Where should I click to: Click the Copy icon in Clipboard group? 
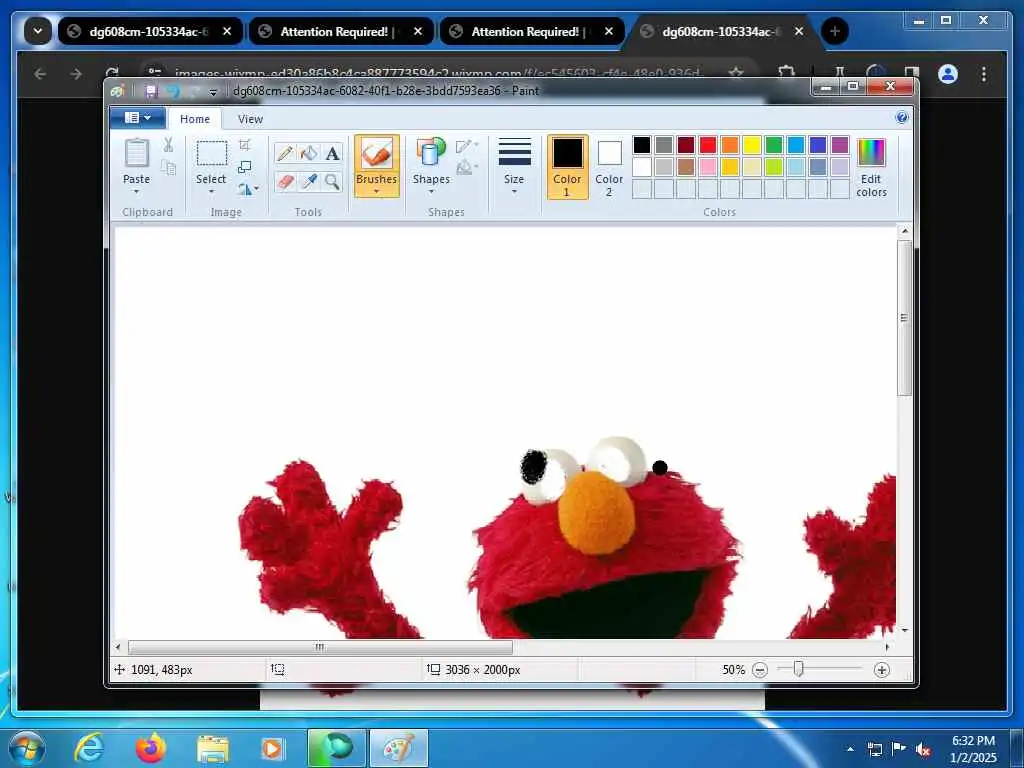[x=168, y=168]
